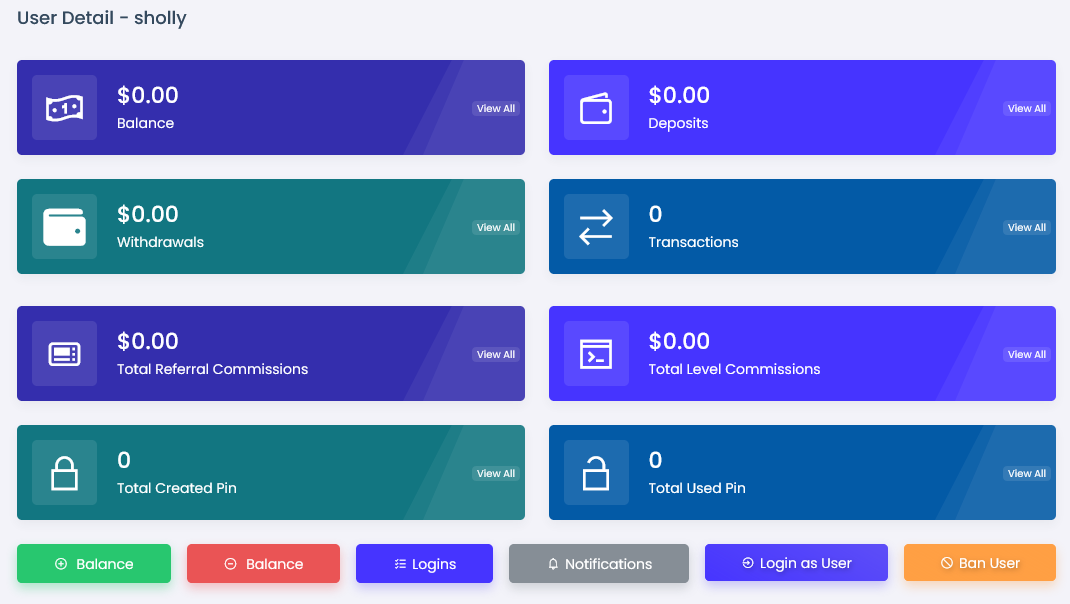View all Total Level Commissions

[1026, 354]
